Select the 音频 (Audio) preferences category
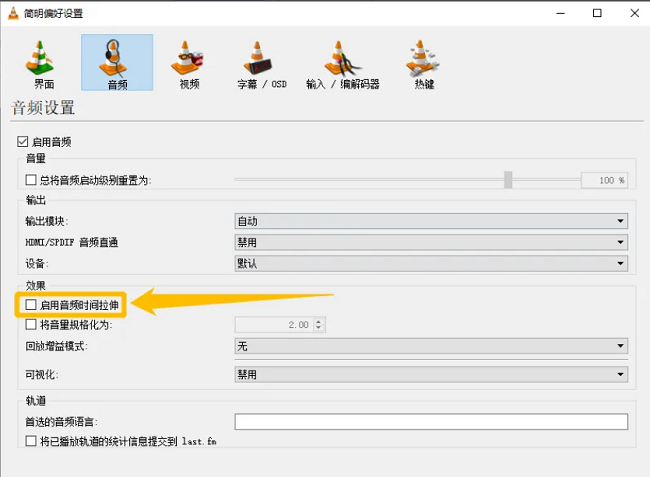This screenshot has height=477, width=650. click(117, 63)
